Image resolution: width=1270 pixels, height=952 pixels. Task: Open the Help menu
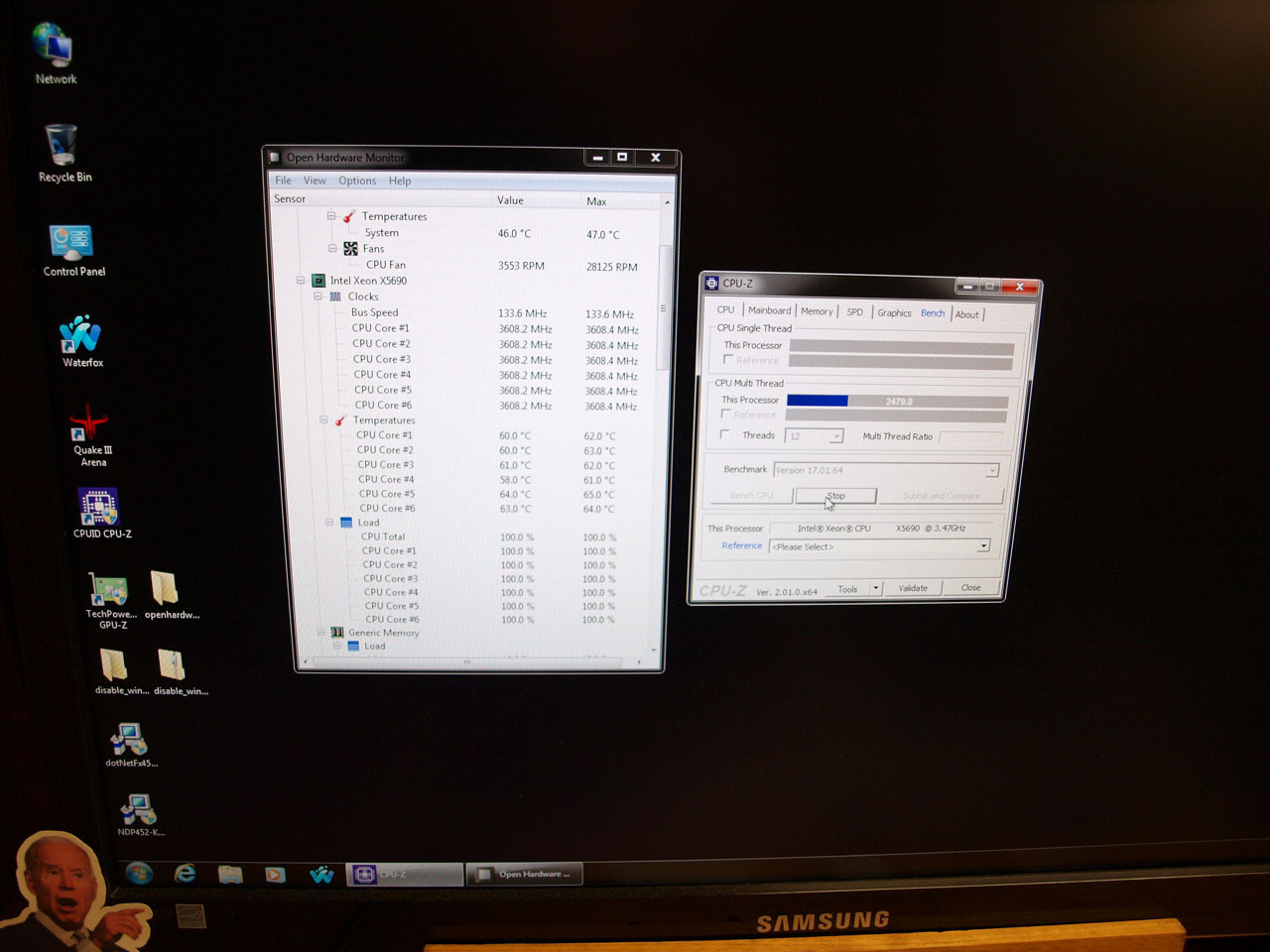point(400,180)
